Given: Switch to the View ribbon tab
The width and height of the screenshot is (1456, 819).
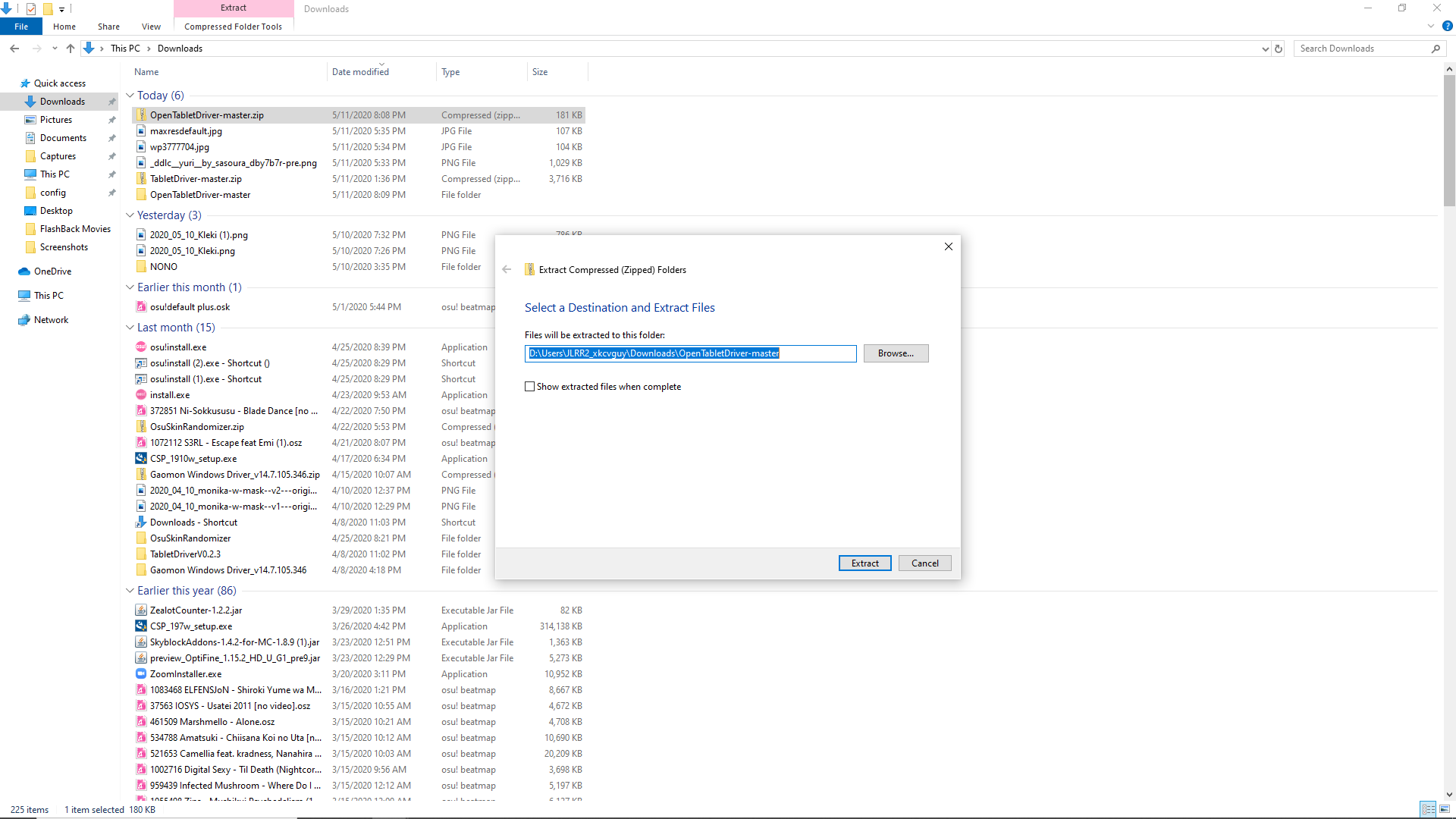Looking at the screenshot, I should tap(151, 27).
